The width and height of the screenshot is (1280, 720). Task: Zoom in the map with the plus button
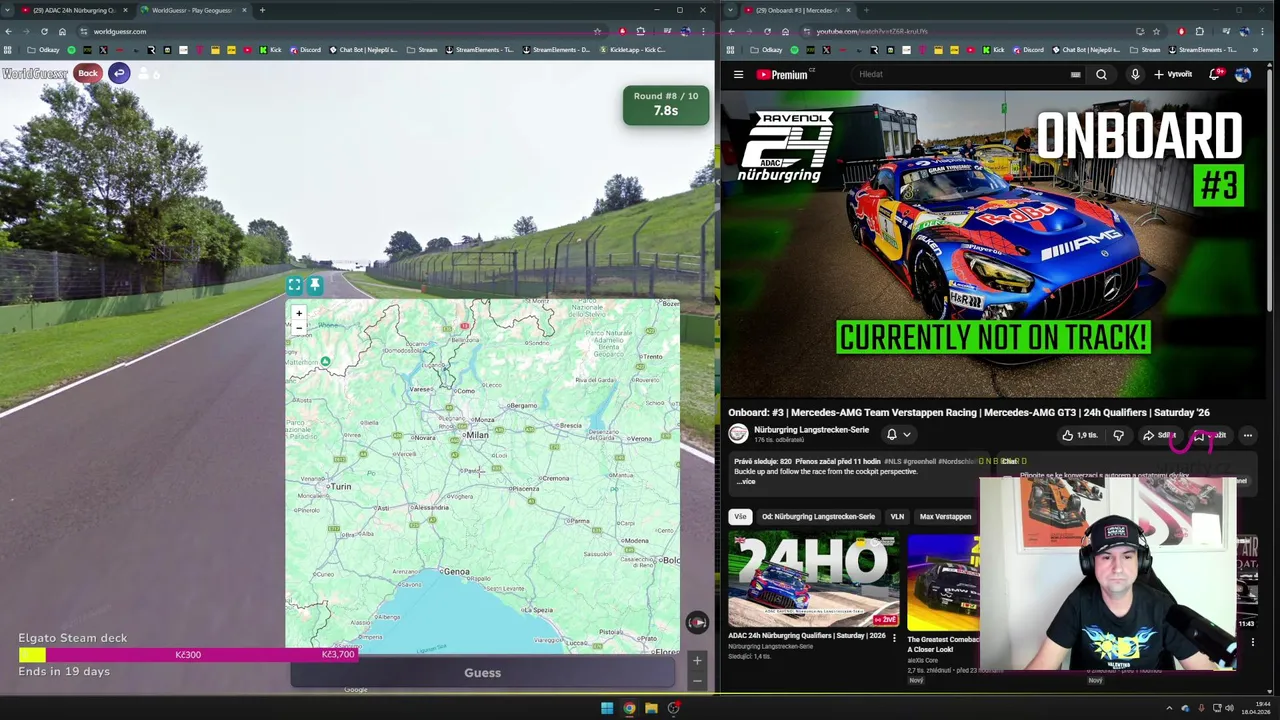298,313
